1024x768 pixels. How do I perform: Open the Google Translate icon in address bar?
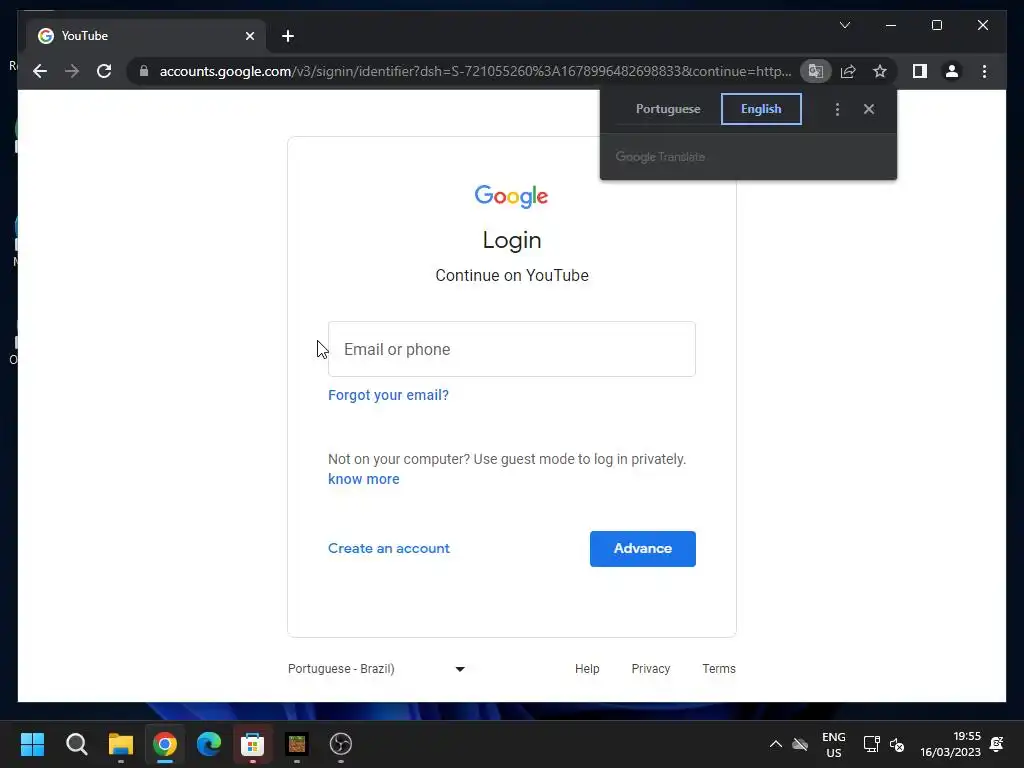[816, 71]
